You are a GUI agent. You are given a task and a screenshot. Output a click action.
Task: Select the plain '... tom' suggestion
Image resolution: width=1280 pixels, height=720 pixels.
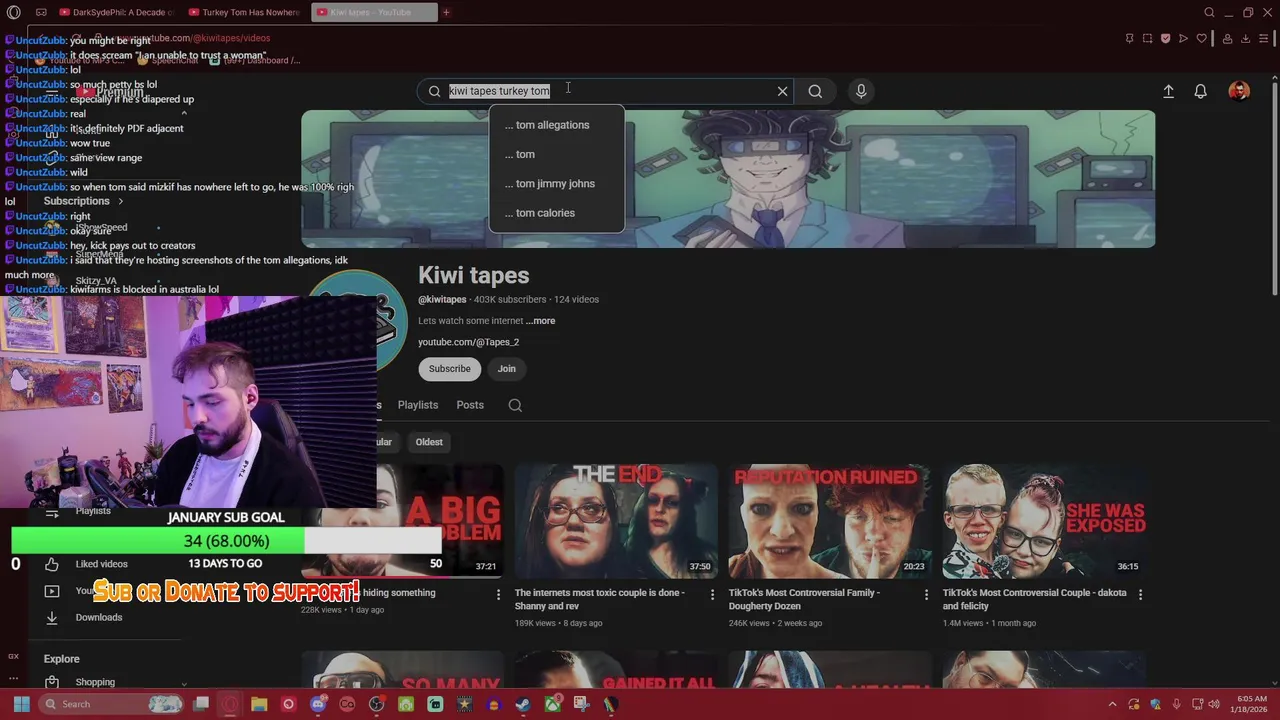tap(556, 154)
